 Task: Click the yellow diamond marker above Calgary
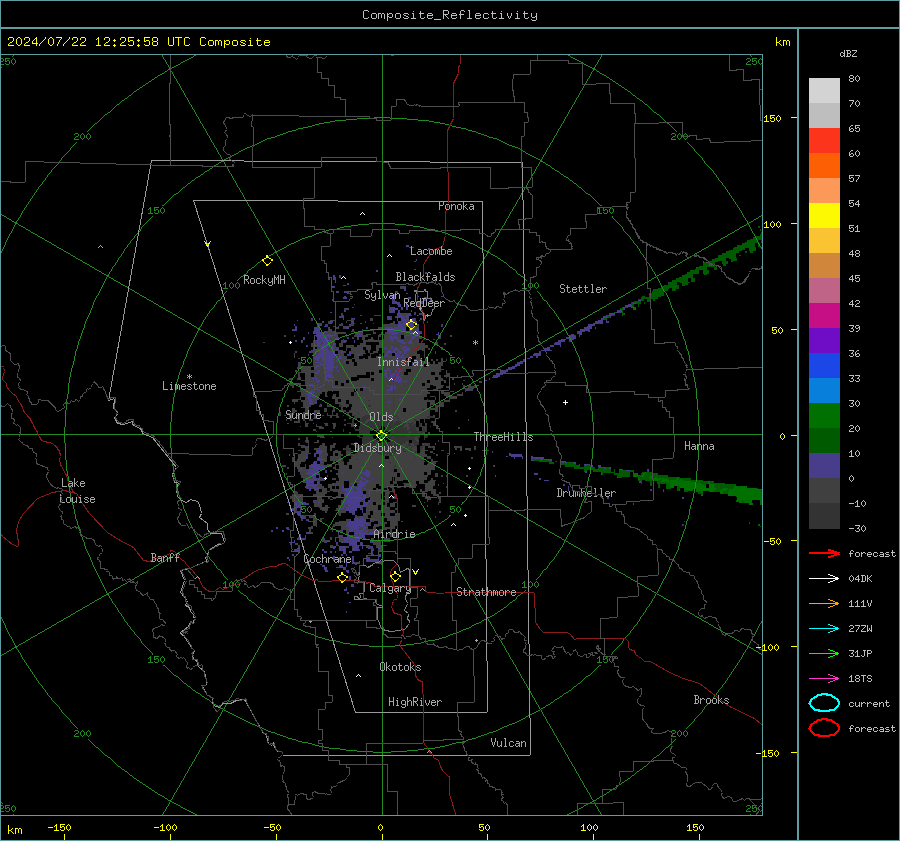(395, 576)
